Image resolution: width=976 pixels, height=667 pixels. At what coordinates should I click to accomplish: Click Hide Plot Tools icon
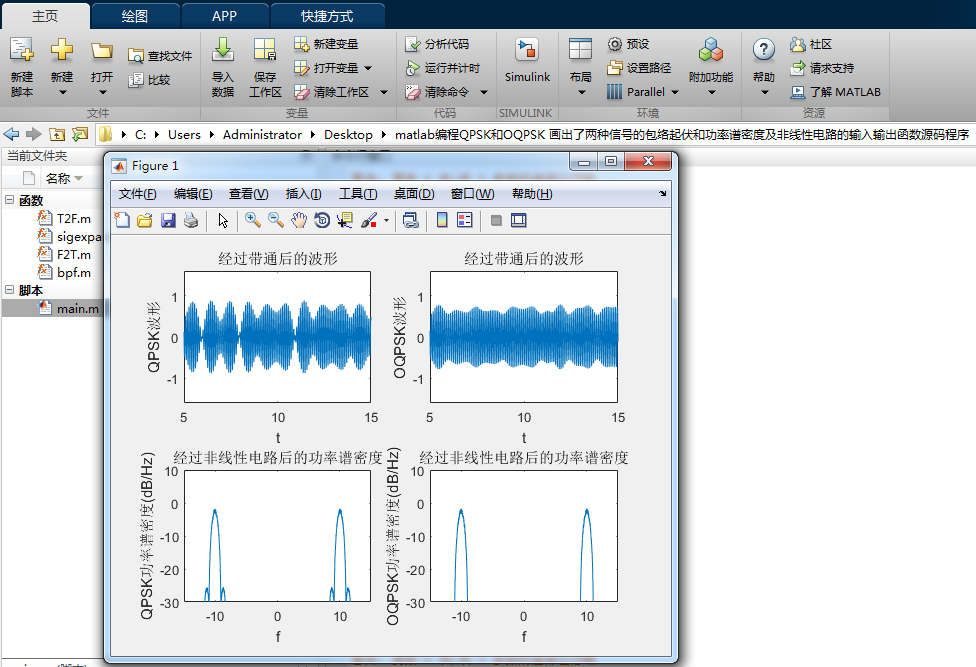point(496,220)
